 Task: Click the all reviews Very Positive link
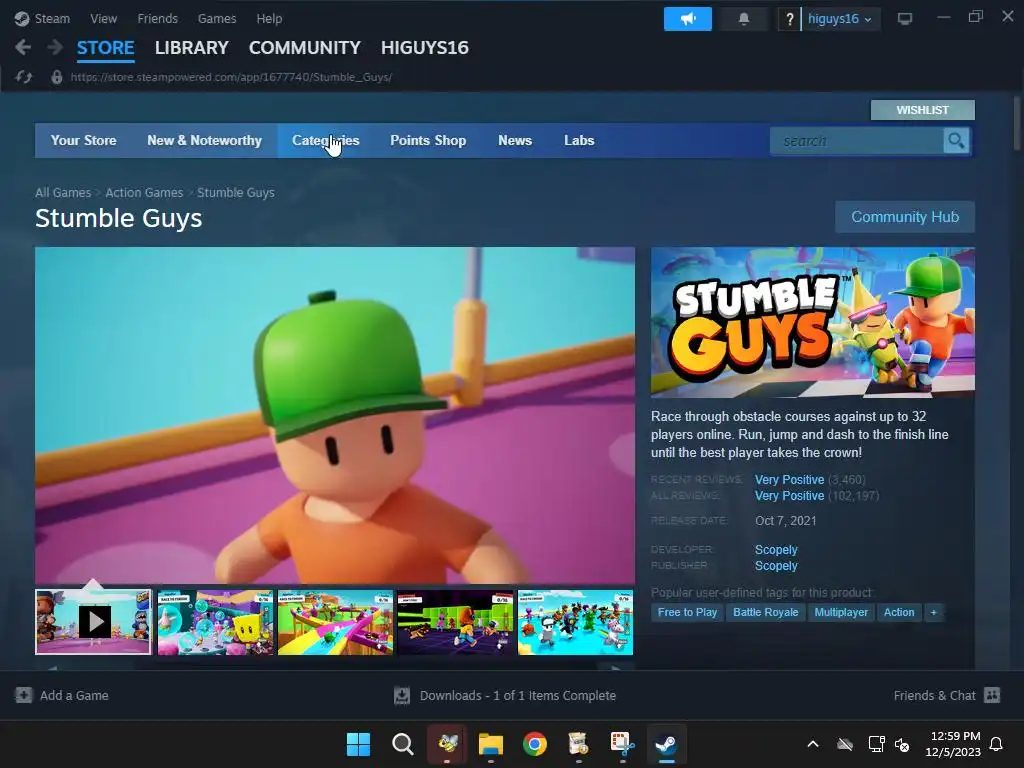point(790,496)
